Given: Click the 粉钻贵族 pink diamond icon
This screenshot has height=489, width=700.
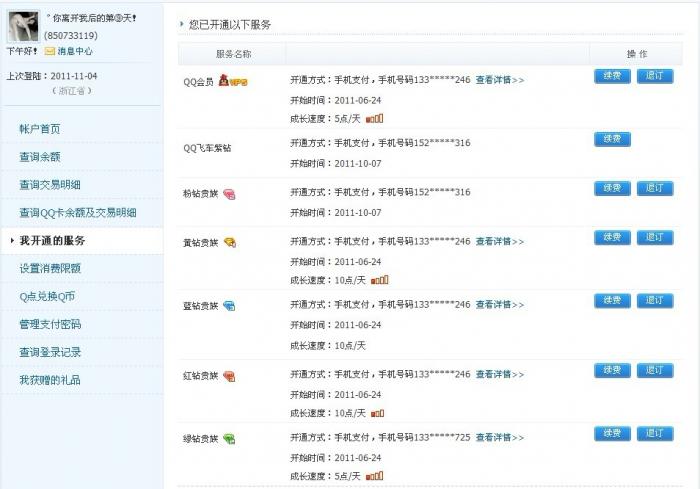Looking at the screenshot, I should tap(229, 194).
